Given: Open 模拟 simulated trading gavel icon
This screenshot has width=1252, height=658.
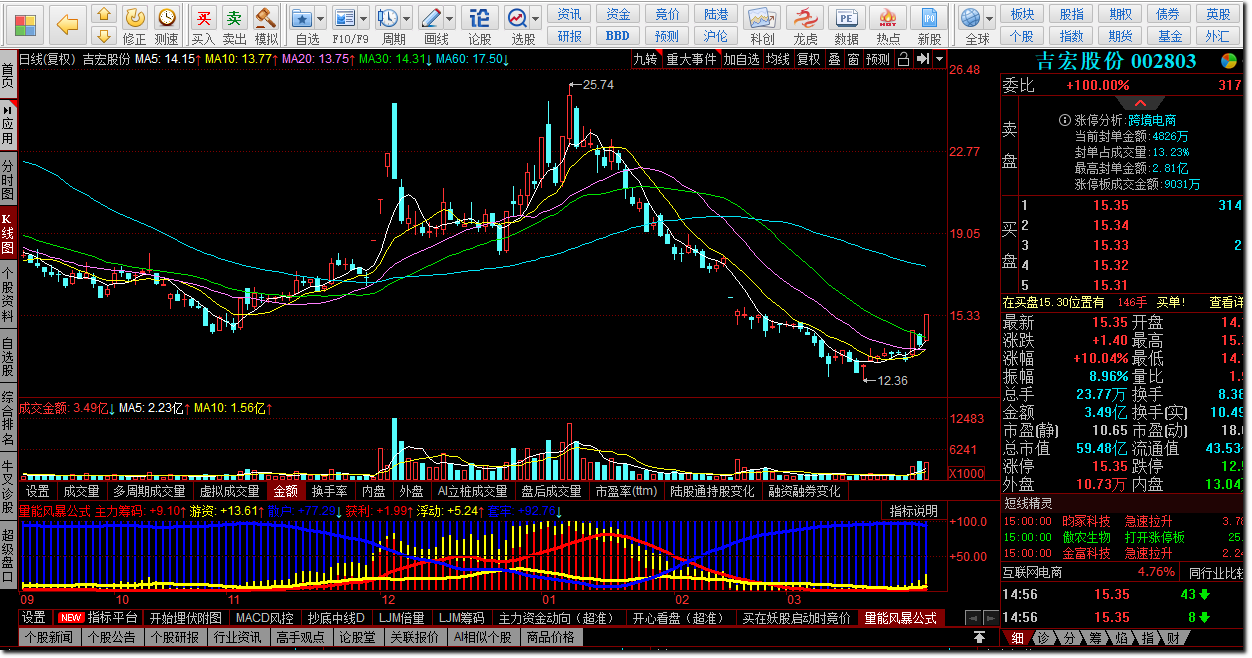Looking at the screenshot, I should click(x=265, y=17).
